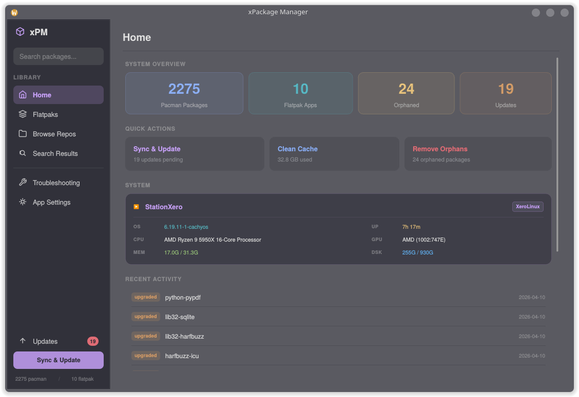Screen dimensions: 579x397
Task: Click memory value 17.0G / 31.3G
Action: 181,253
